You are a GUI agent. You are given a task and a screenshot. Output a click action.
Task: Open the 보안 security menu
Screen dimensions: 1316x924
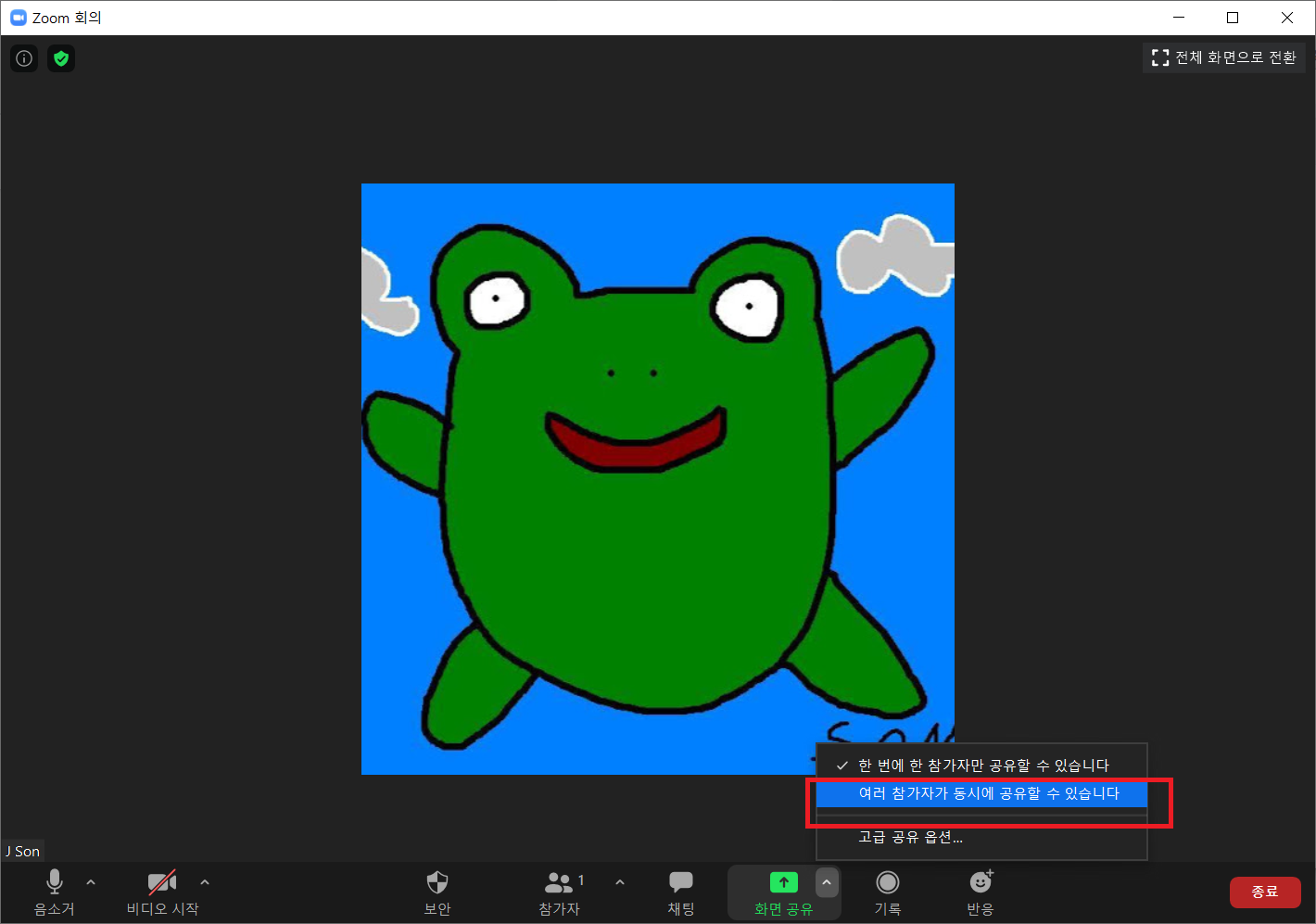[x=437, y=892]
